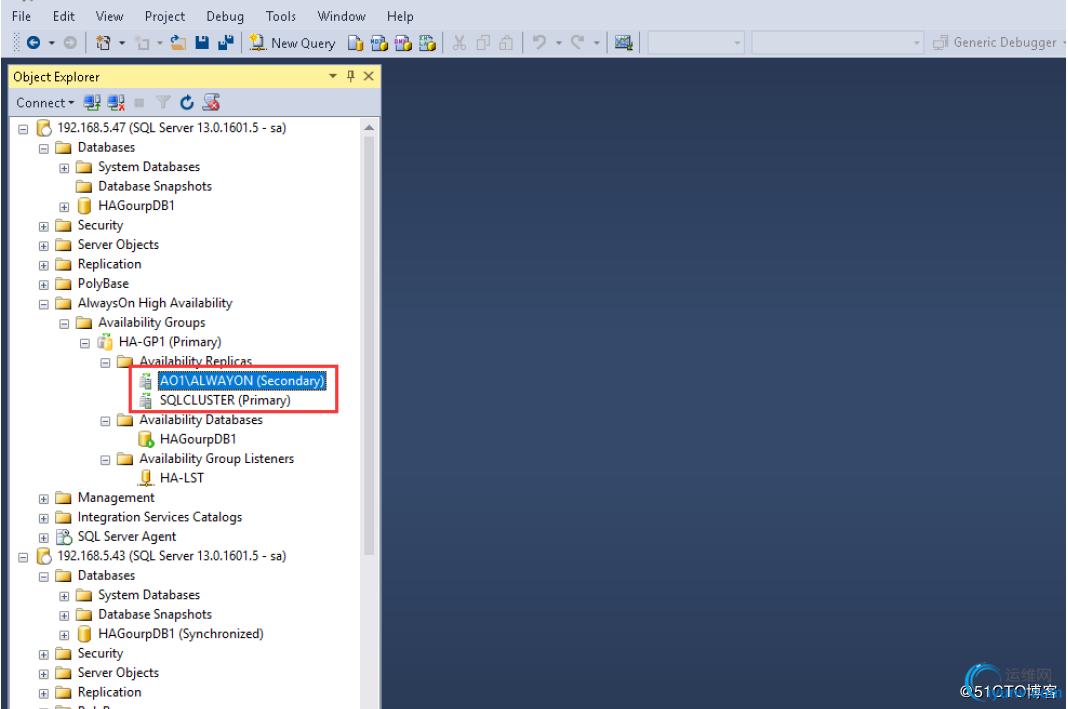Open the Generic Debugger toolbar item

tap(995, 42)
